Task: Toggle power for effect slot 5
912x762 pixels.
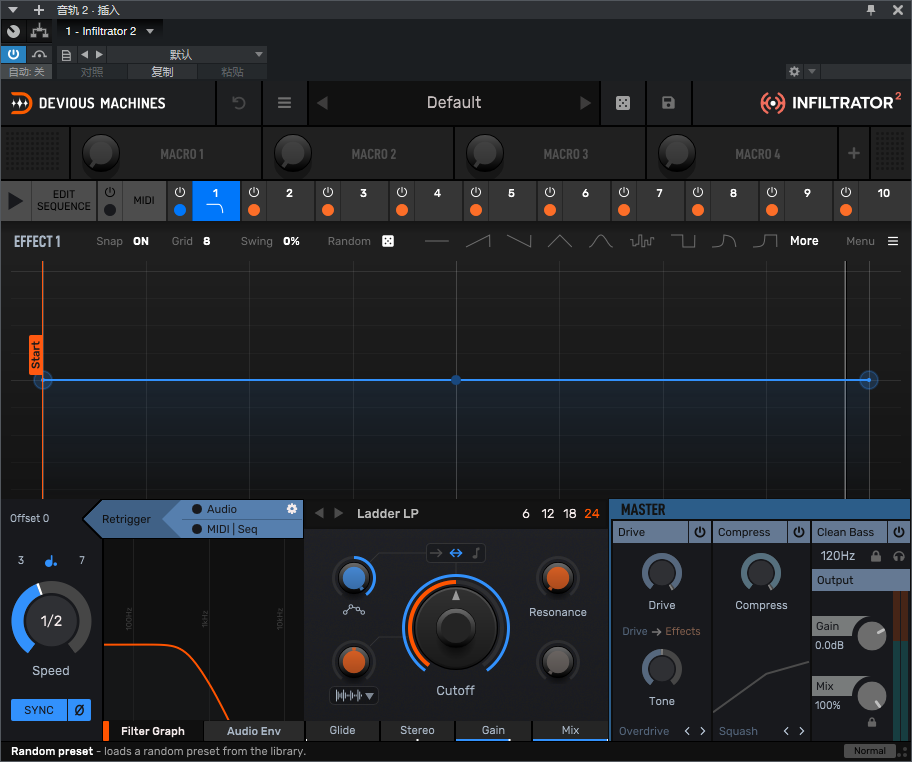Action: click(476, 192)
